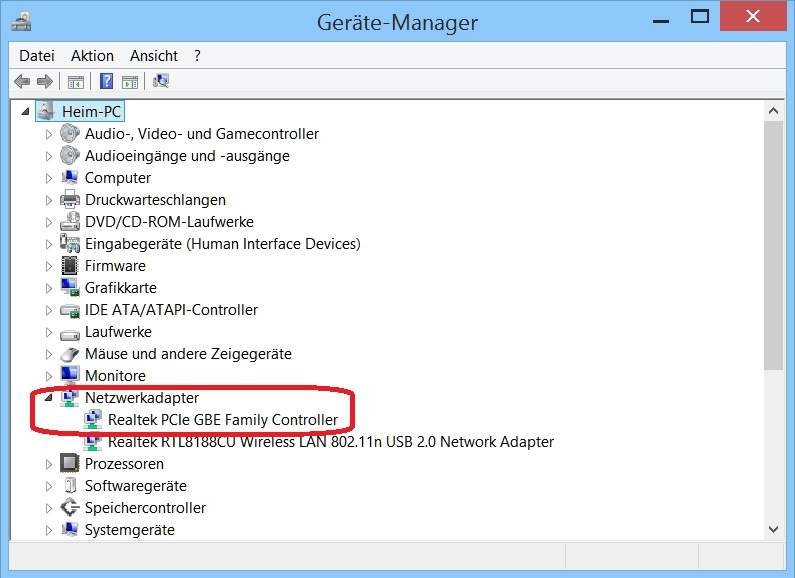Click the Netzwerkadapter network icon
Image resolution: width=795 pixels, height=578 pixels.
coord(69,398)
